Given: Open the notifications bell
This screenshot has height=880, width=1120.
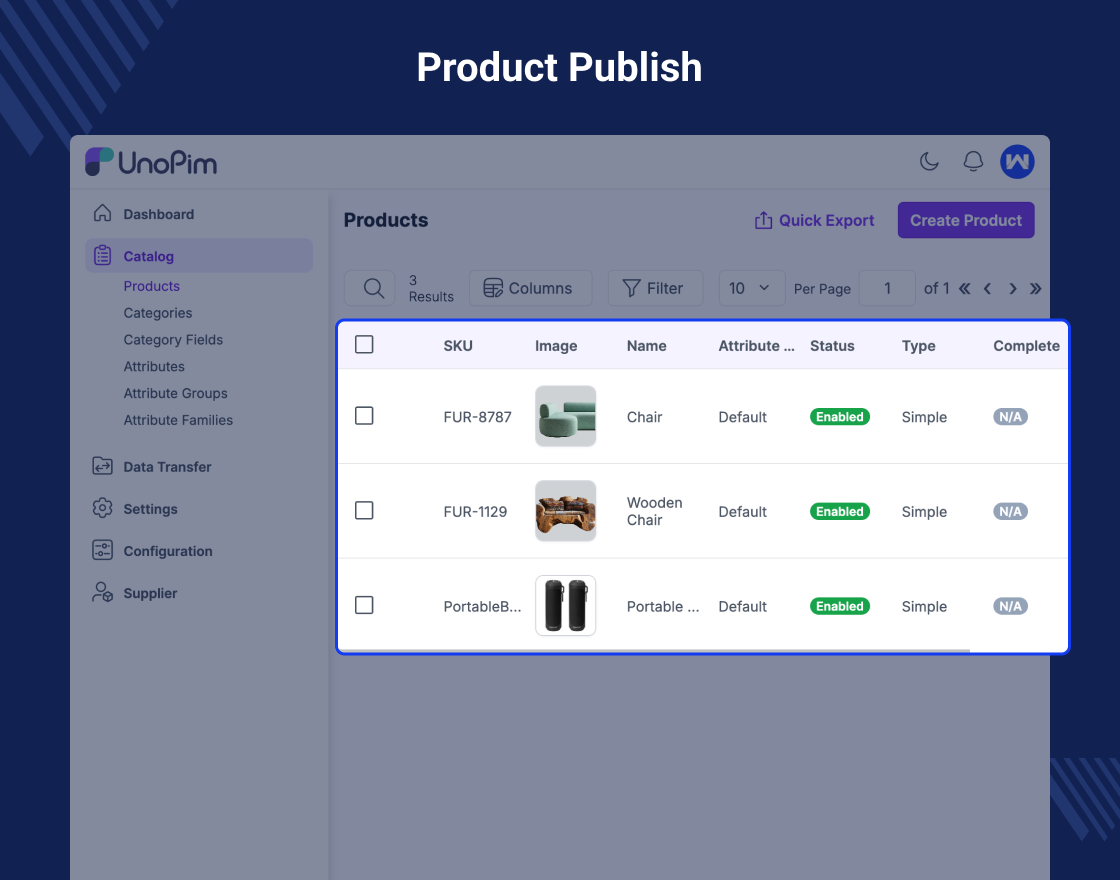Looking at the screenshot, I should coord(973,162).
